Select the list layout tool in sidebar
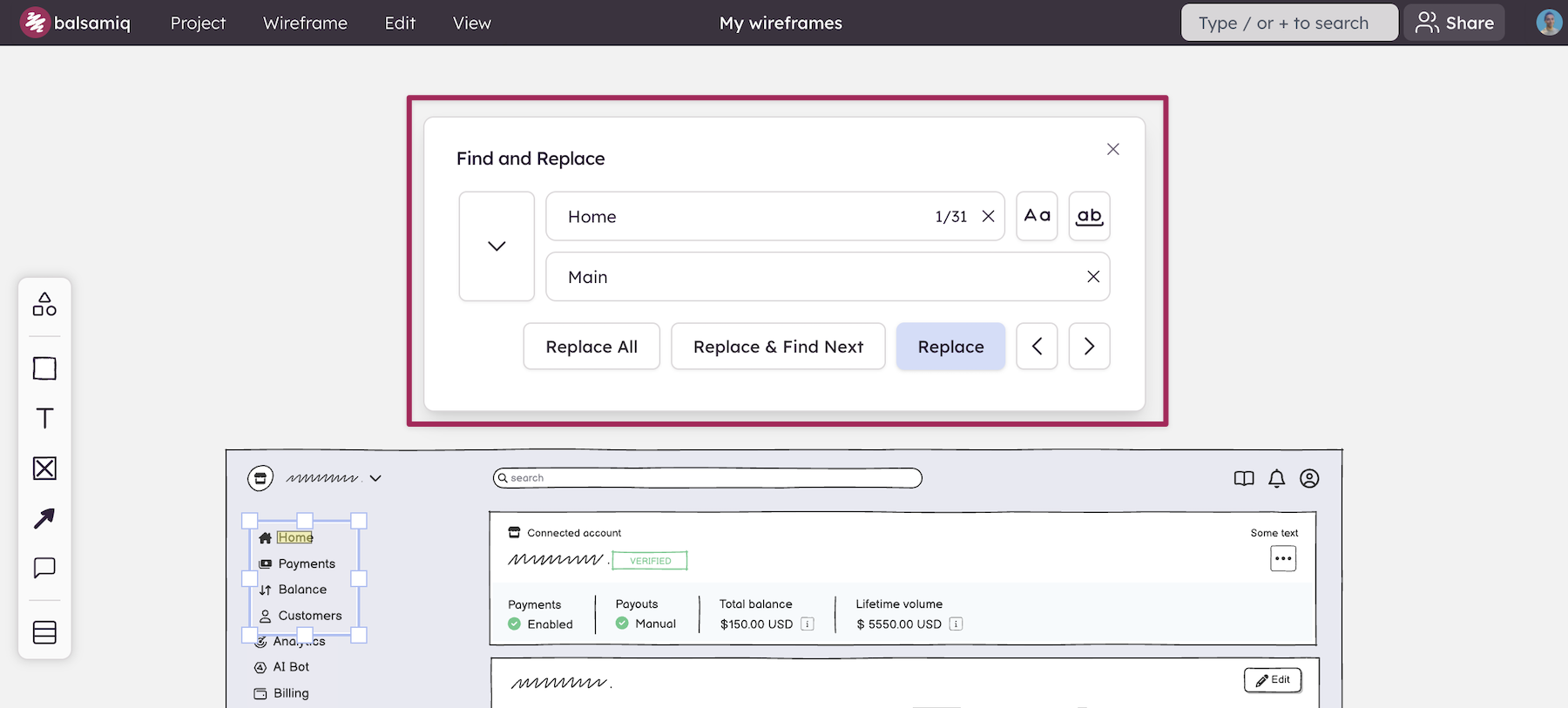The height and width of the screenshot is (708, 1568). pyautogui.click(x=44, y=632)
